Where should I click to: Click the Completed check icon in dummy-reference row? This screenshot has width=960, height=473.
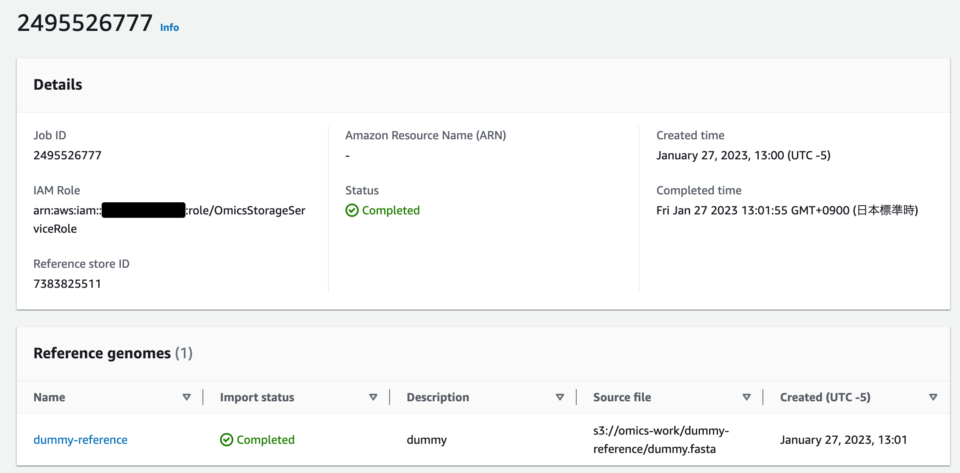[x=227, y=440]
